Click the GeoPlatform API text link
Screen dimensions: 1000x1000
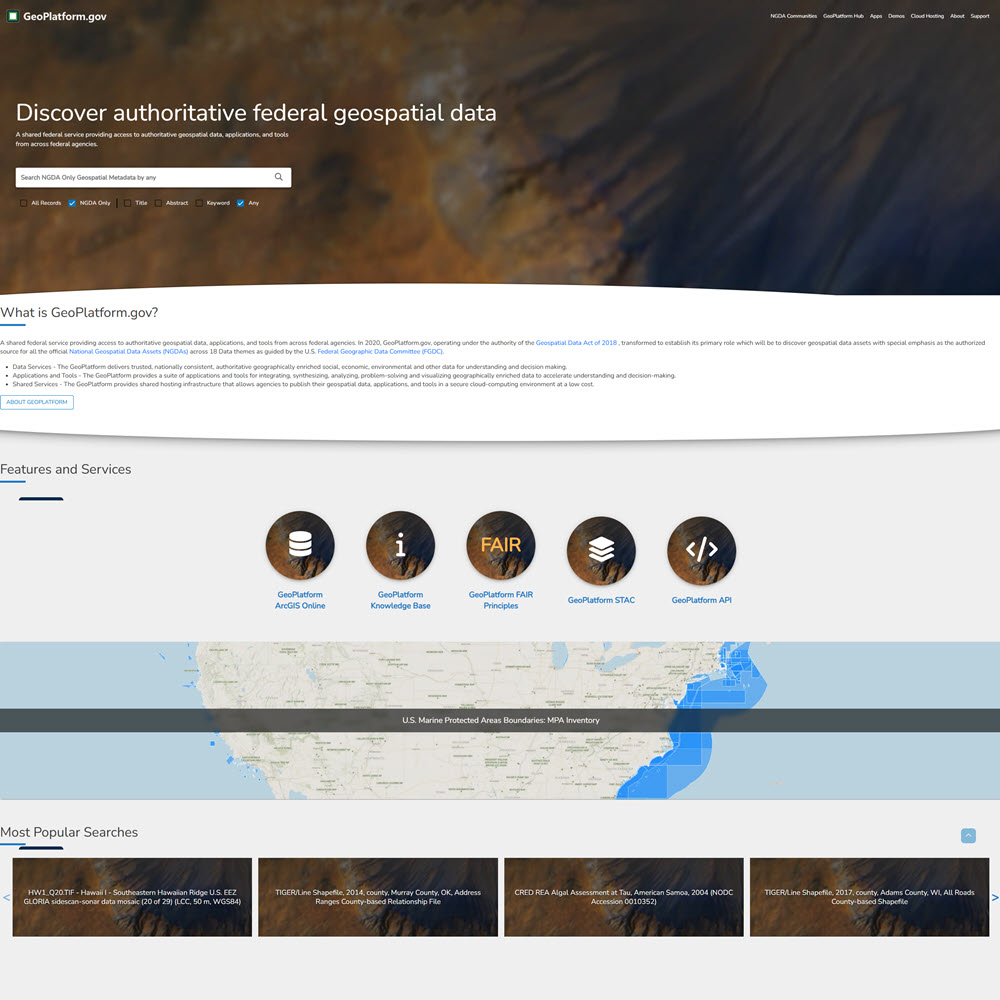(x=702, y=600)
